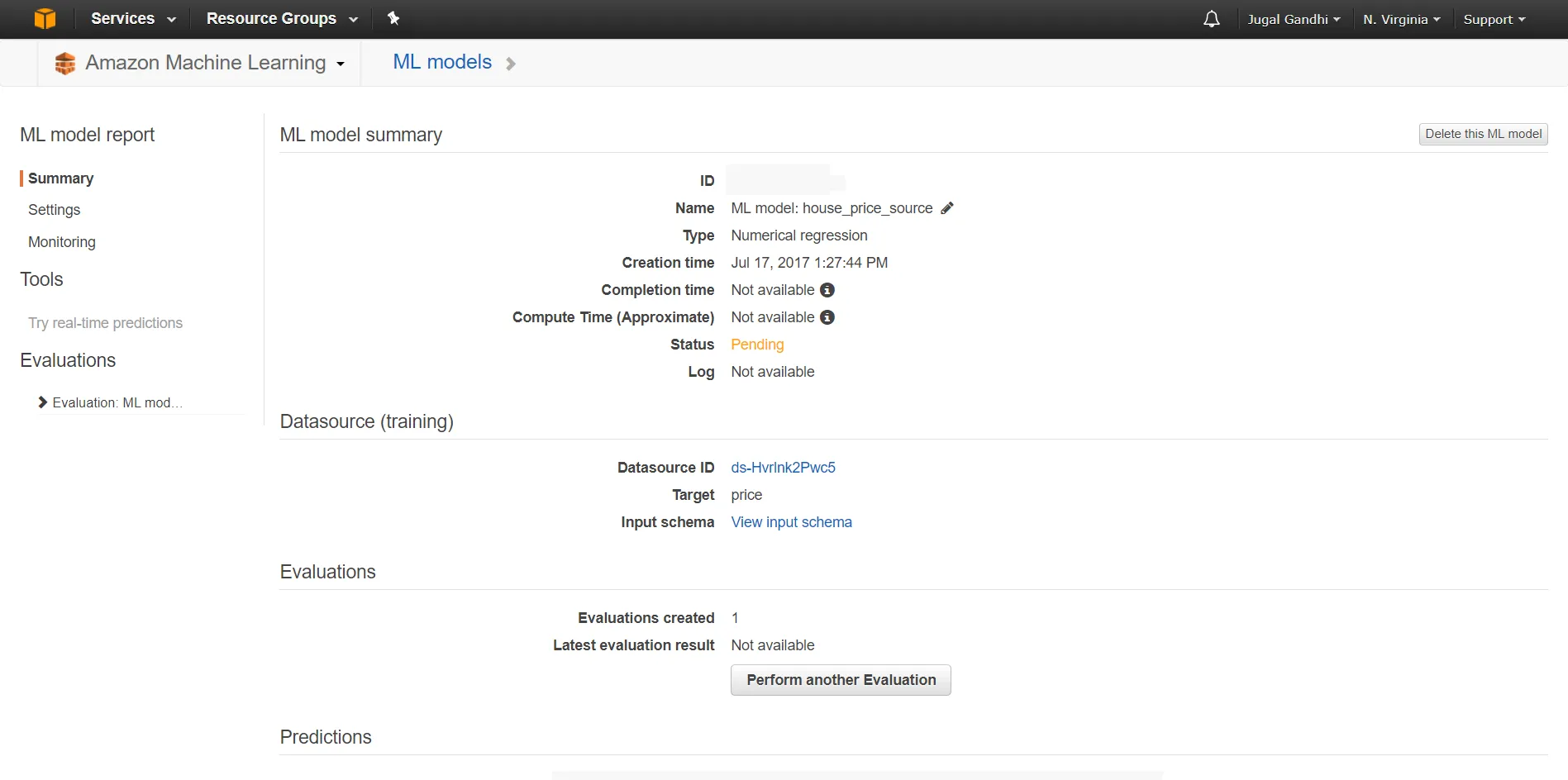Open the Support dropdown menu
Viewport: 1568px width, 780px height.
(1494, 19)
